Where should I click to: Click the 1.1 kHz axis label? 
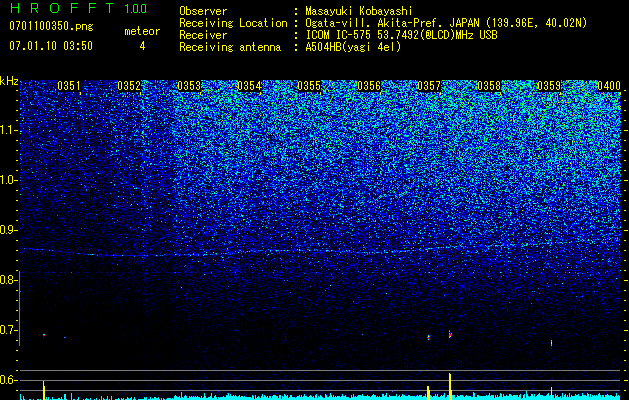click(8, 131)
